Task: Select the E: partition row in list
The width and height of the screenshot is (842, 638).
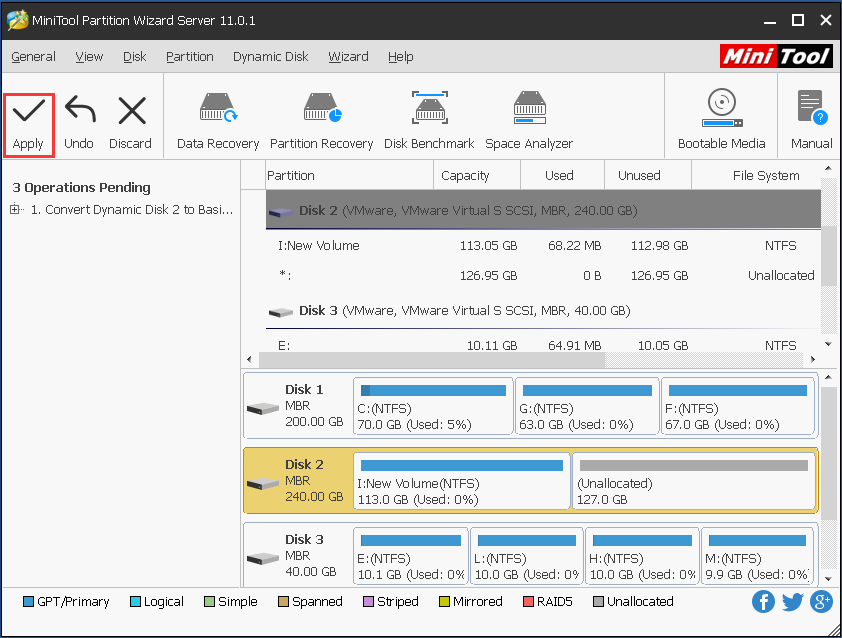Action: pos(543,345)
